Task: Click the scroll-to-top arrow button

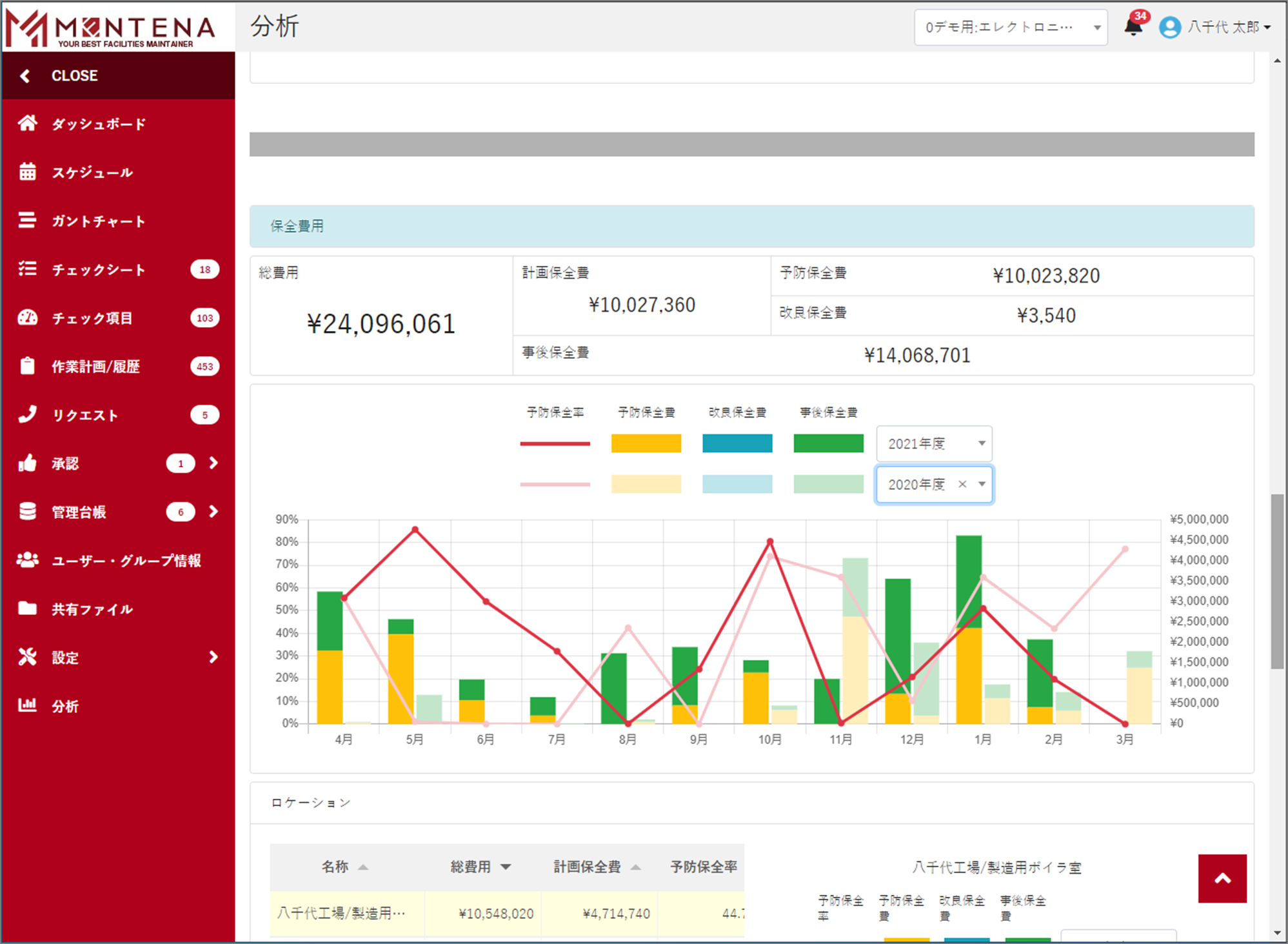Action: coord(1222,878)
